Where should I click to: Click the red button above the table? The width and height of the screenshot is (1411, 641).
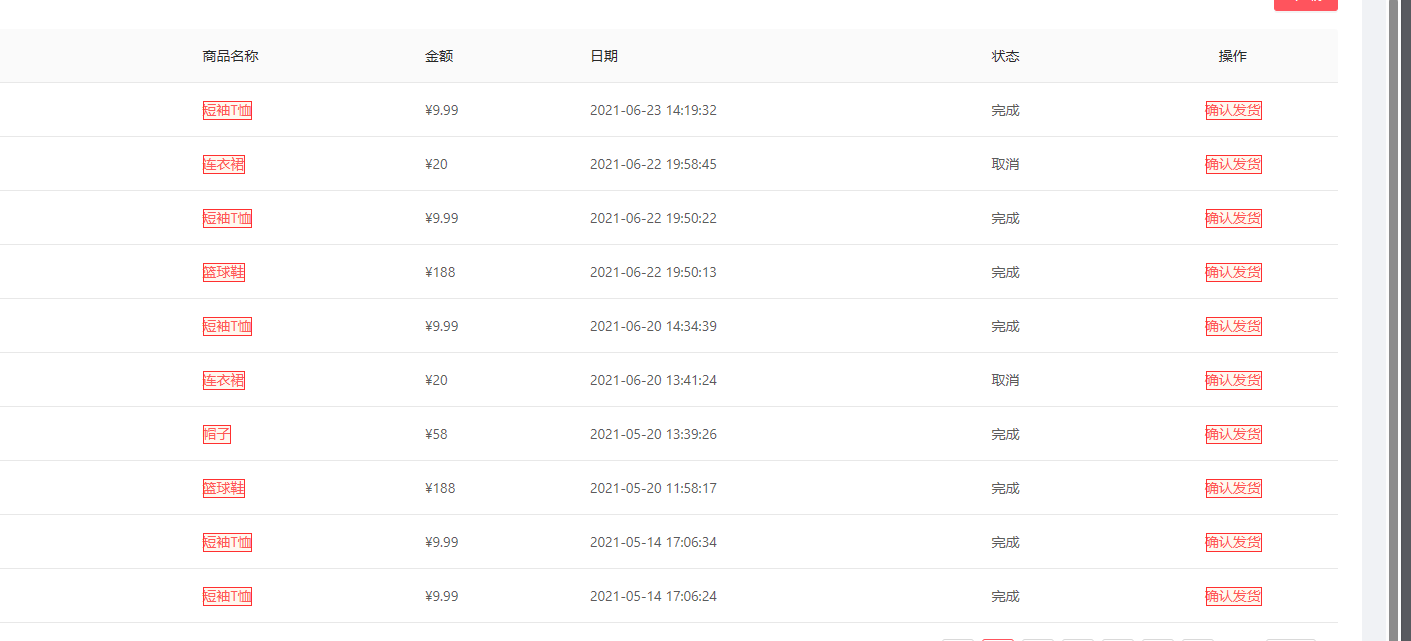click(1305, 4)
